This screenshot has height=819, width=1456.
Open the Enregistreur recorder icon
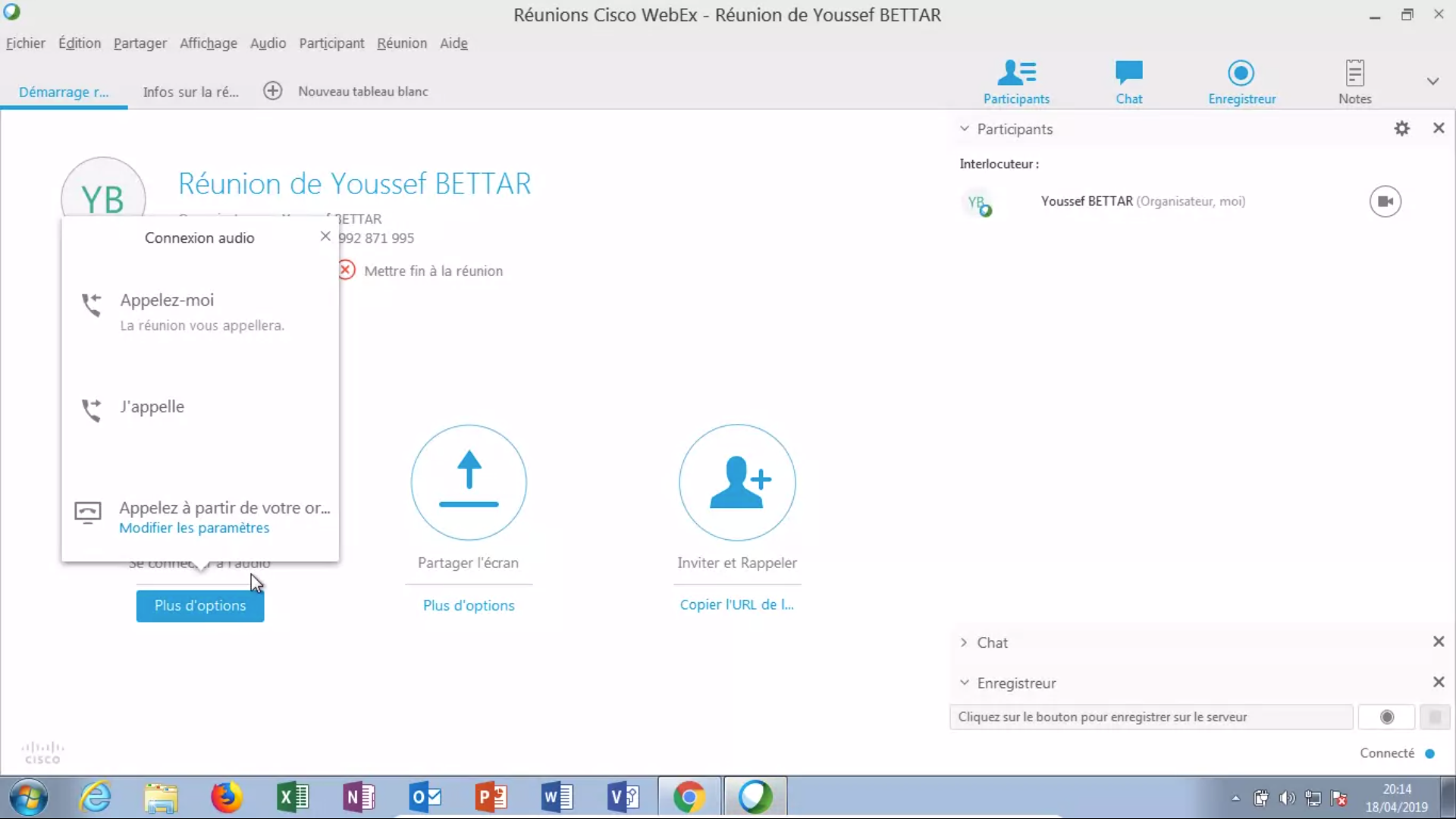click(x=1241, y=74)
